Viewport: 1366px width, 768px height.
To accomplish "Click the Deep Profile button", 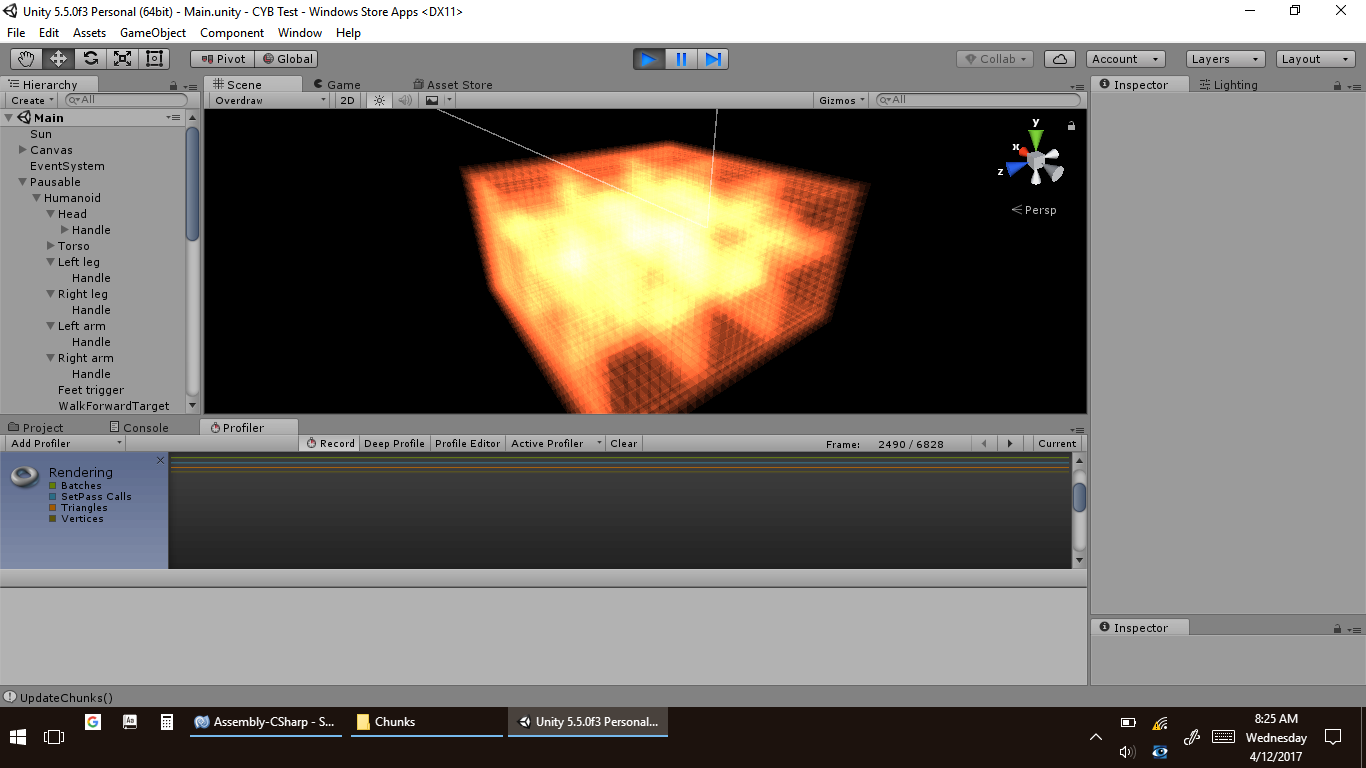I will (x=394, y=443).
